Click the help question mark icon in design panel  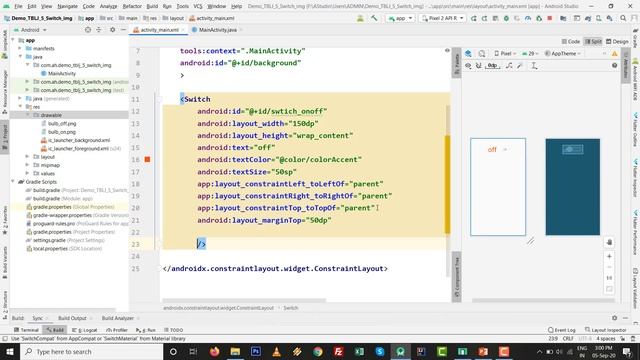point(615,66)
